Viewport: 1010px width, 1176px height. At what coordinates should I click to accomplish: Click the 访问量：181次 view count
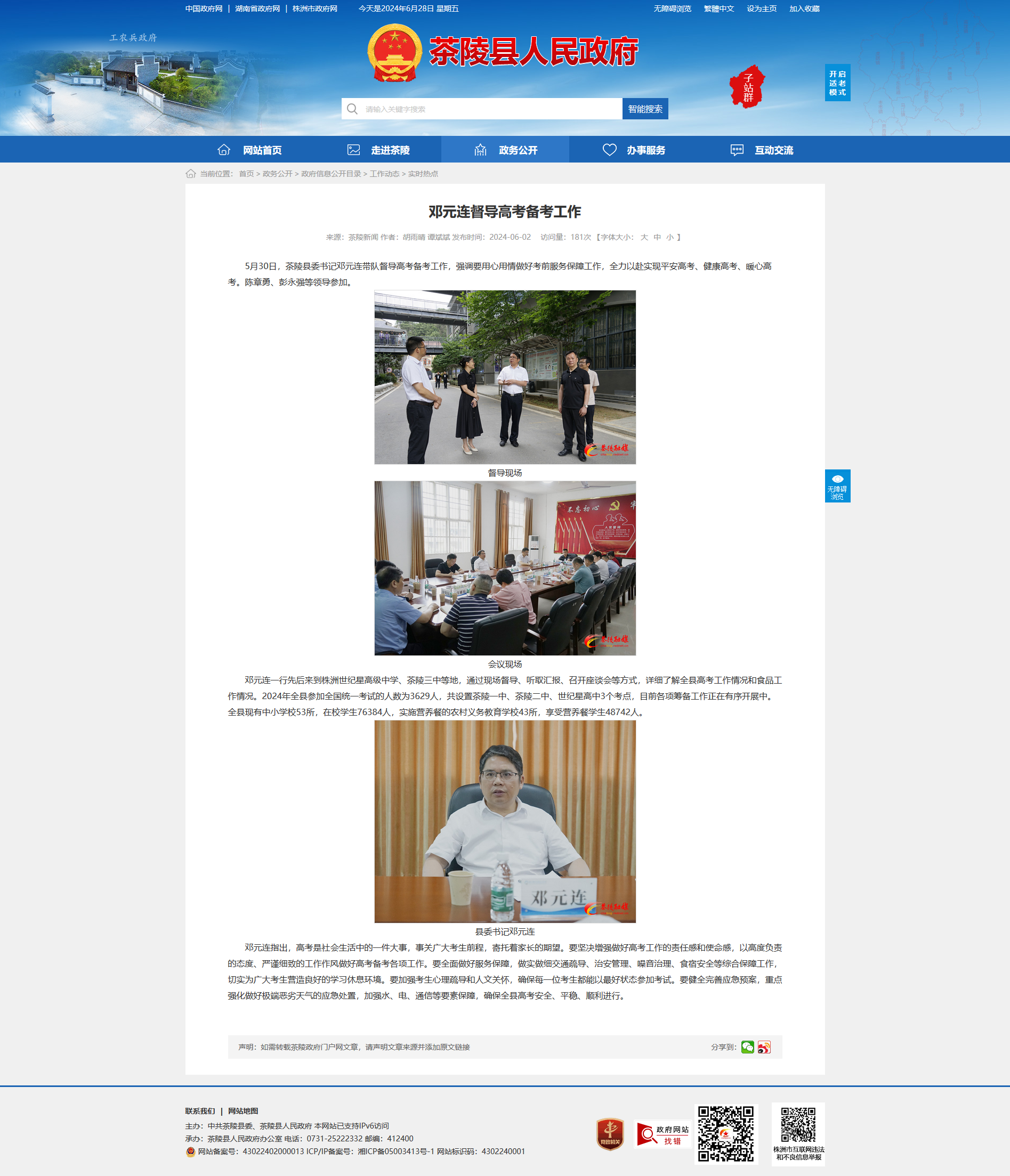pos(566,237)
